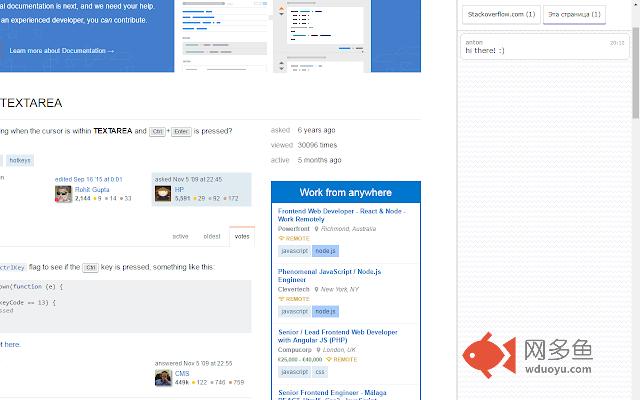The height and width of the screenshot is (400, 640).
Task: Sort answers by oldest
Action: click(x=212, y=237)
